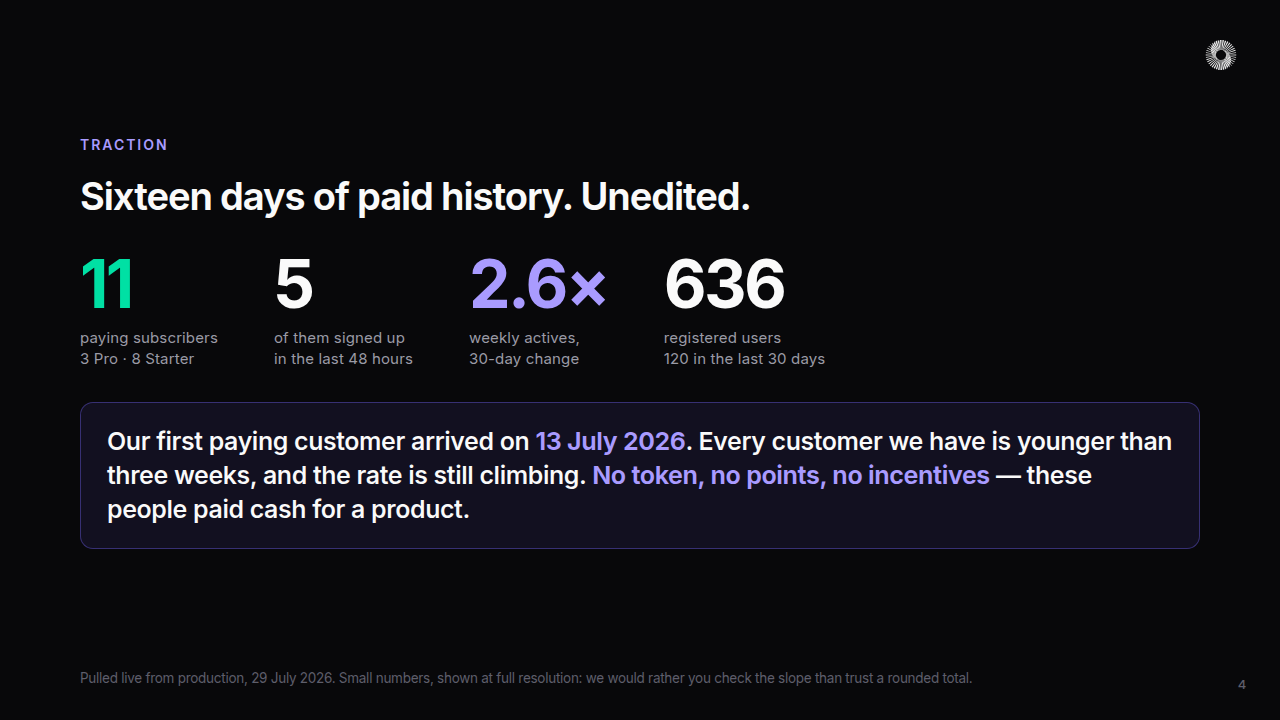Click the highlighted date '13 July 2026'
Viewport: 1280px width, 720px height.
point(610,441)
